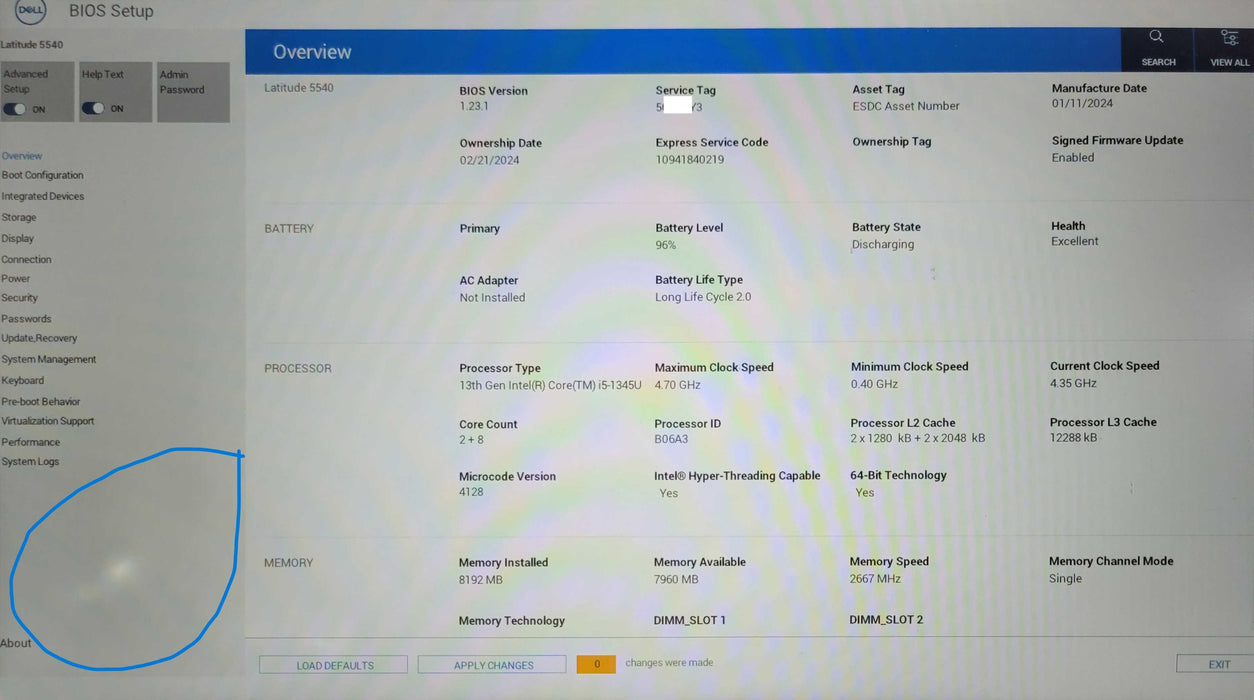Open Passwords section
Image resolution: width=1254 pixels, height=700 pixels.
coord(26,318)
